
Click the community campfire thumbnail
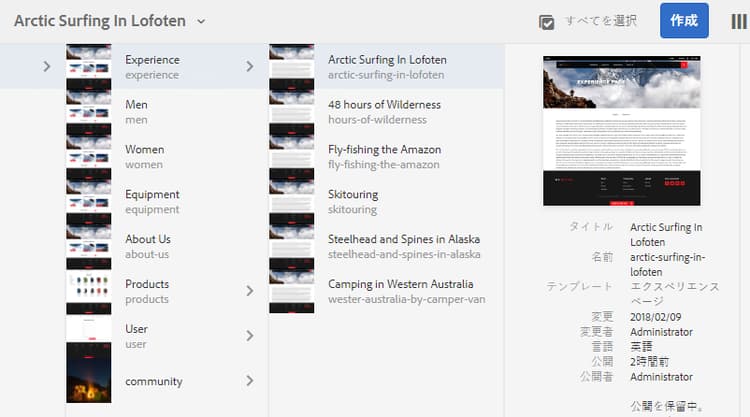click(88, 372)
